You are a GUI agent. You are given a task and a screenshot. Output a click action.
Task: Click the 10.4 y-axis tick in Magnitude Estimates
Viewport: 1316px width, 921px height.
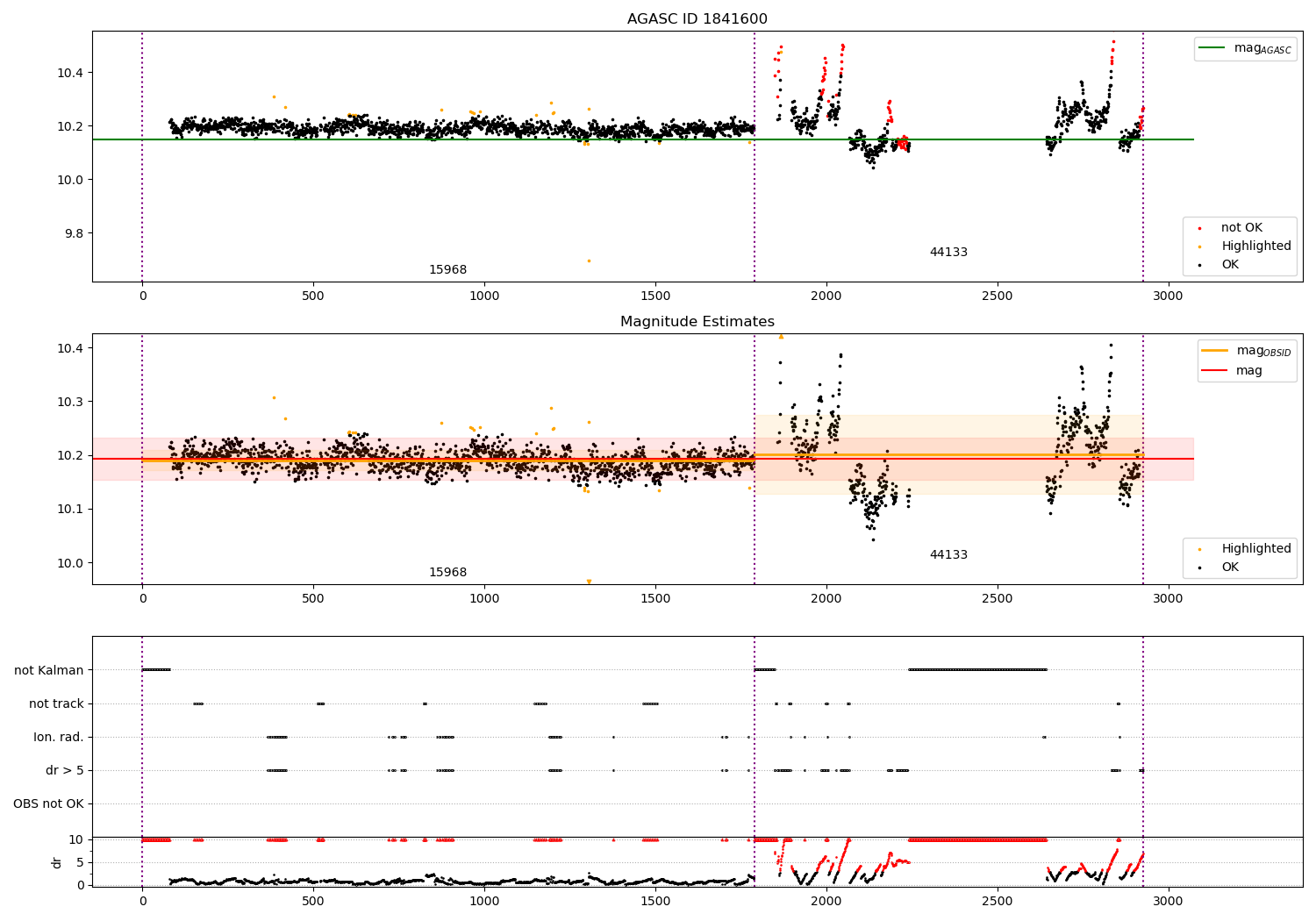click(x=70, y=349)
